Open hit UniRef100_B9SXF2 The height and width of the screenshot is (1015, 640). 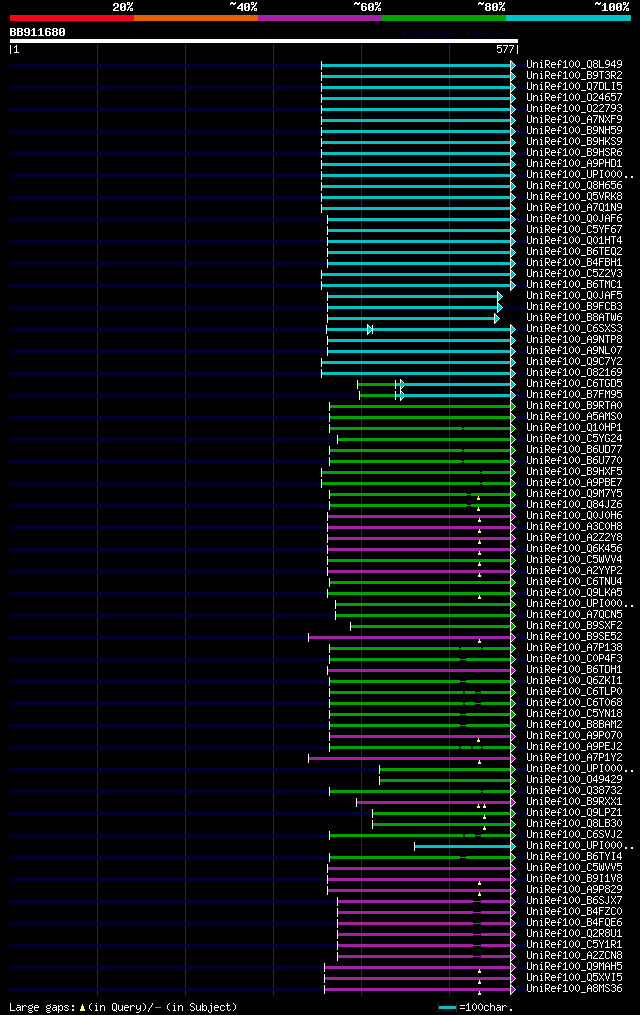coord(574,626)
